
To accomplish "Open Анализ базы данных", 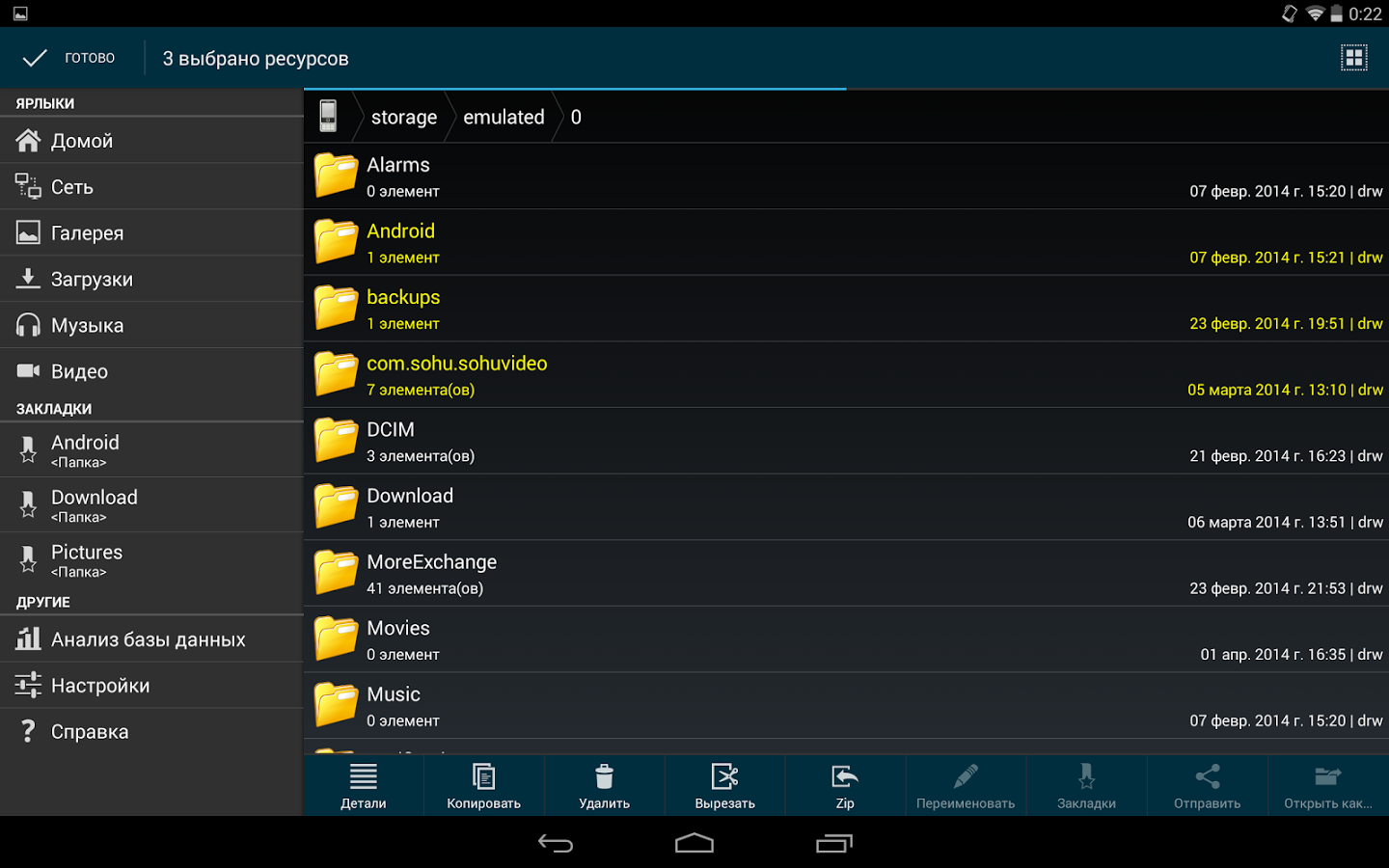I will point(151,639).
